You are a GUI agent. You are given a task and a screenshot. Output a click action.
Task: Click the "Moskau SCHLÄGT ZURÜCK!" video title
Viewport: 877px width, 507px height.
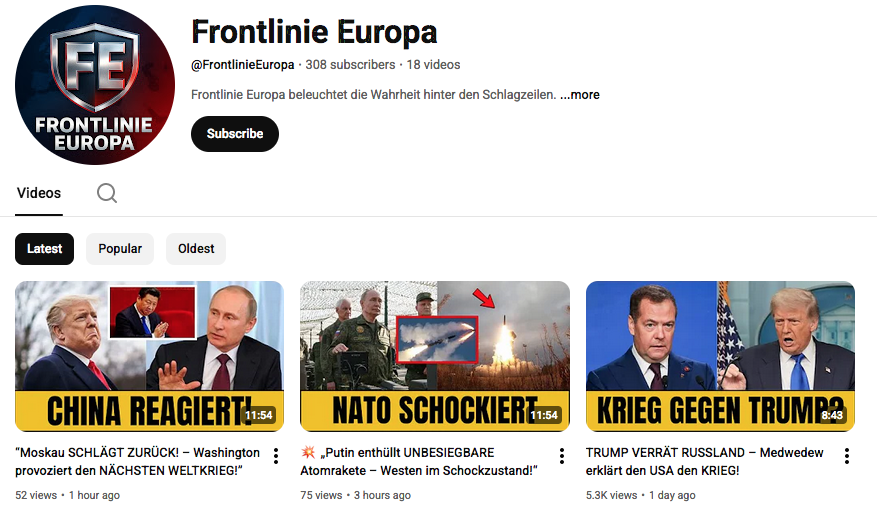tap(138, 461)
